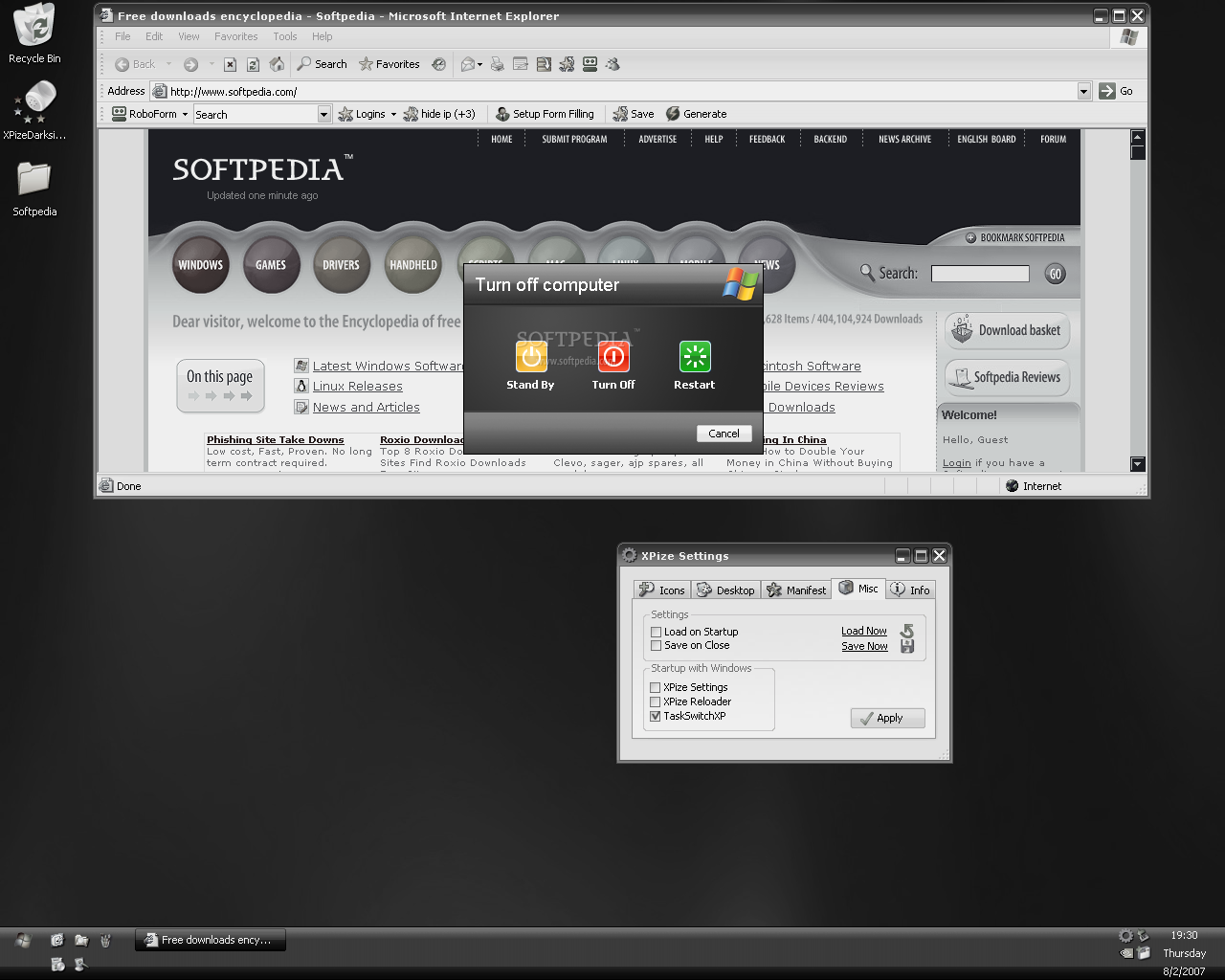This screenshot has width=1225, height=980.
Task: Click the Softpedia DRIVERS category button
Action: [341, 264]
